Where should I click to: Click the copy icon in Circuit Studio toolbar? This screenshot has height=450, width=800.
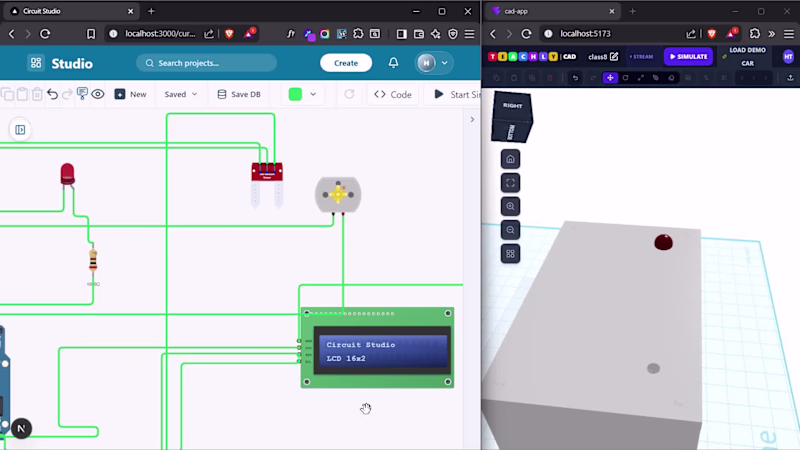click(x=8, y=94)
